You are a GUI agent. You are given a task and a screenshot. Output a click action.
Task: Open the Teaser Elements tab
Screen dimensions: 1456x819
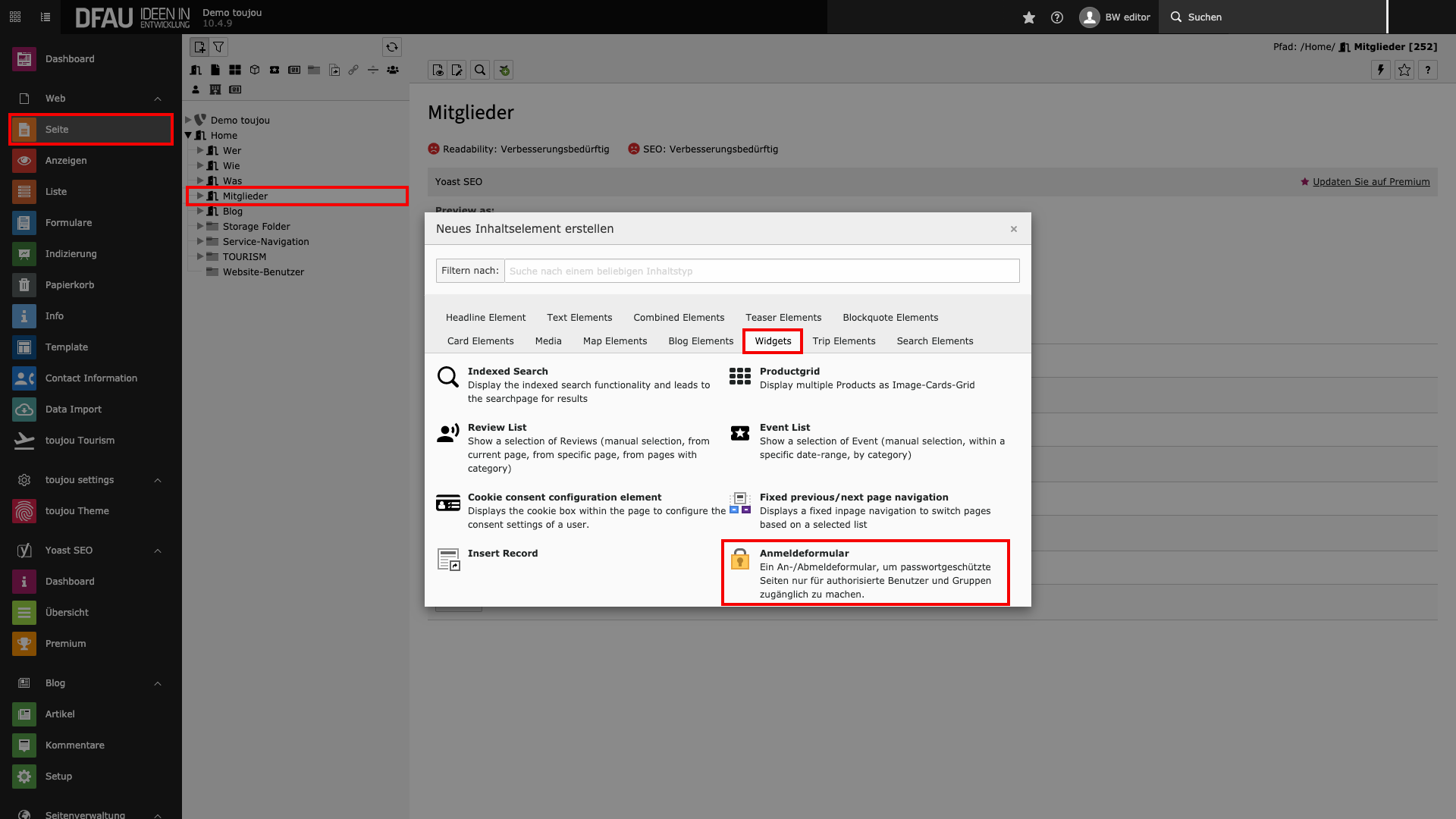coord(783,318)
